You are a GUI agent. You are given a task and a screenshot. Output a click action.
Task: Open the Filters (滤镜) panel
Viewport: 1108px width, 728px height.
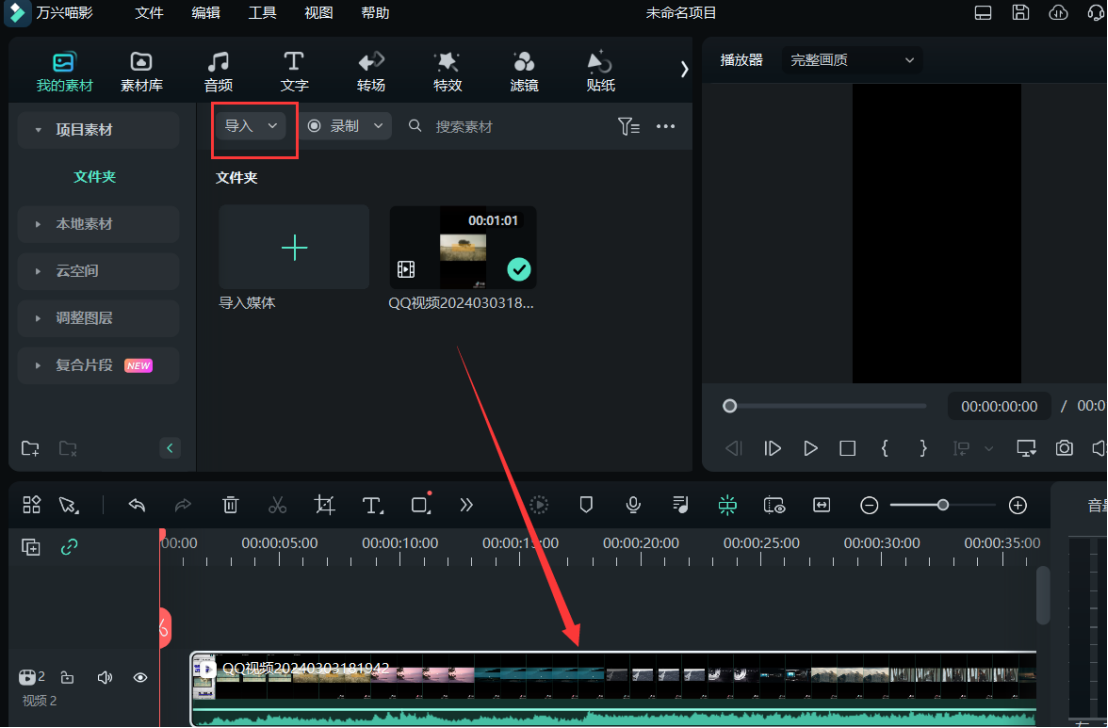coord(524,72)
